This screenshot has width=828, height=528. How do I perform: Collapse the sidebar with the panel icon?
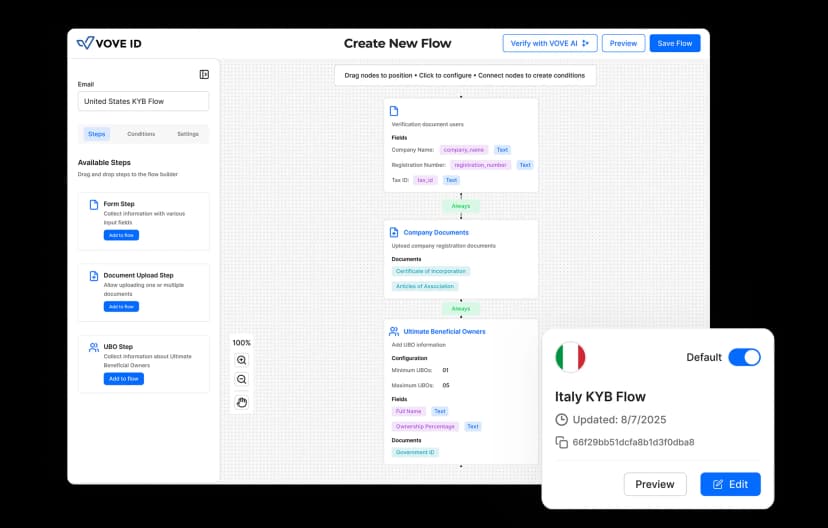click(204, 74)
